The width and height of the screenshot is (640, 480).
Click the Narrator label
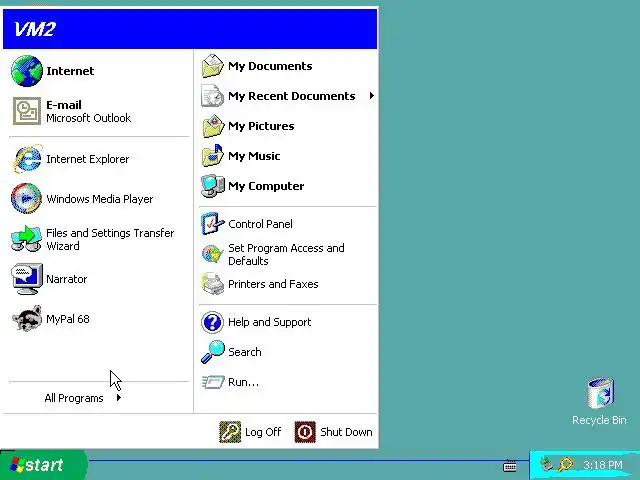point(67,279)
